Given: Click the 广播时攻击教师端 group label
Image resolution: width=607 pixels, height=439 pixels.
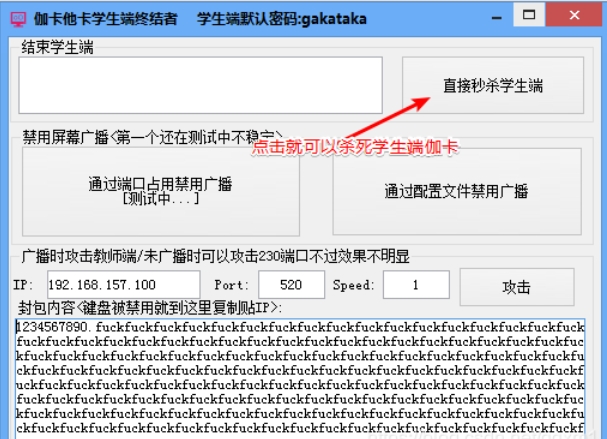Looking at the screenshot, I should click(216, 256).
